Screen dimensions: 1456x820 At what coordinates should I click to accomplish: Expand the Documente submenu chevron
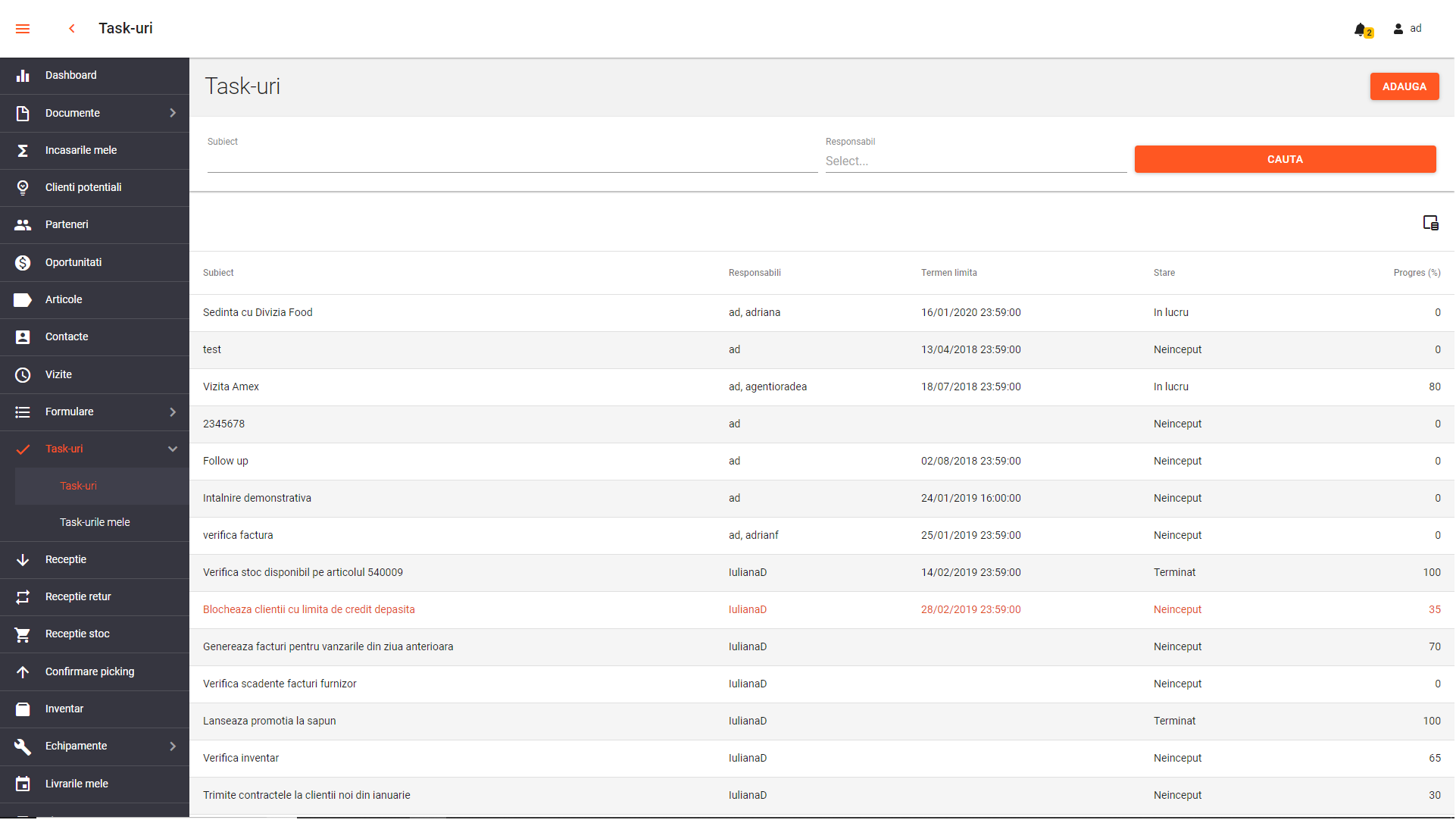pos(173,113)
